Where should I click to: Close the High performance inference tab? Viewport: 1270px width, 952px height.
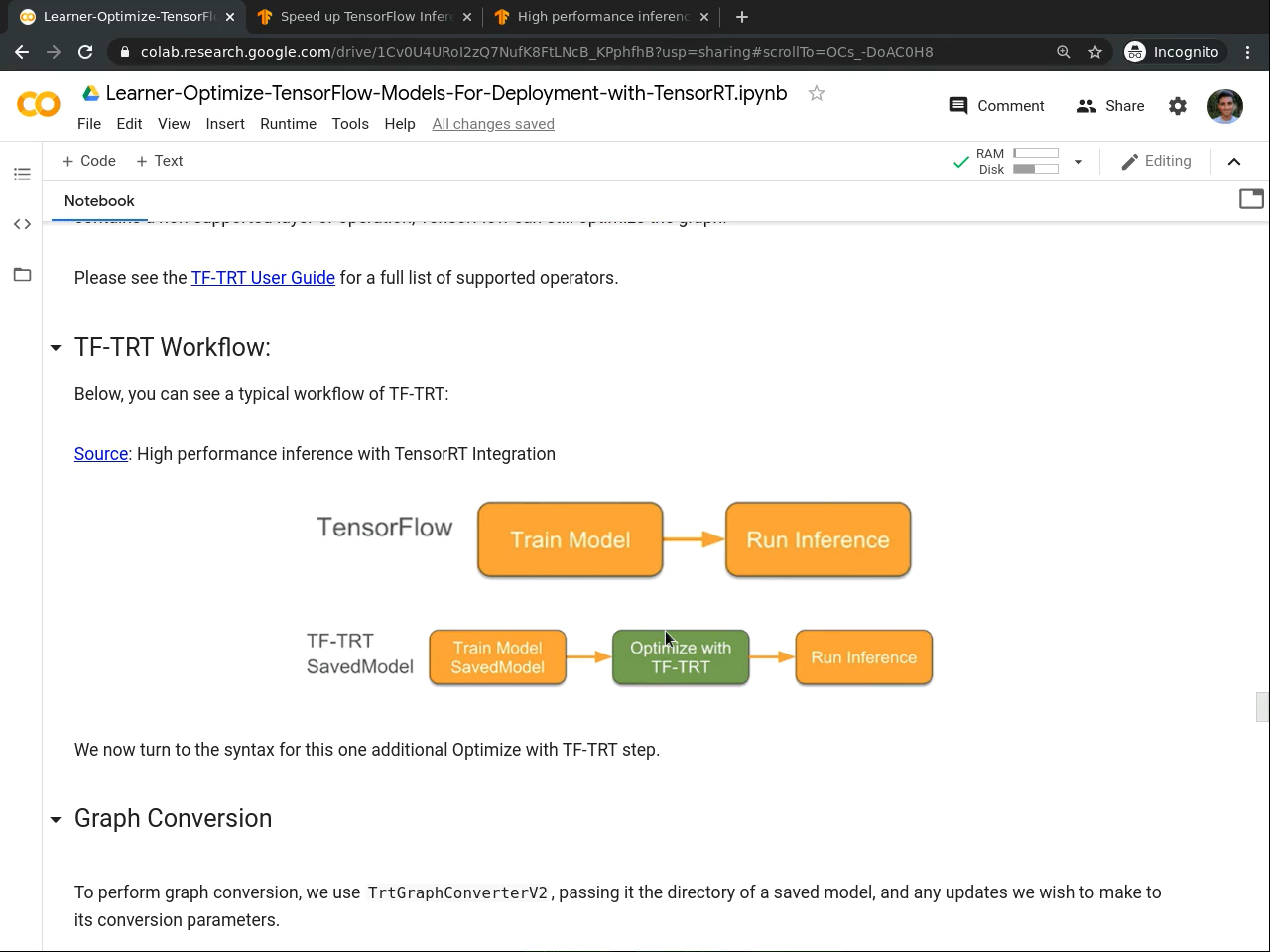pyautogui.click(x=704, y=17)
